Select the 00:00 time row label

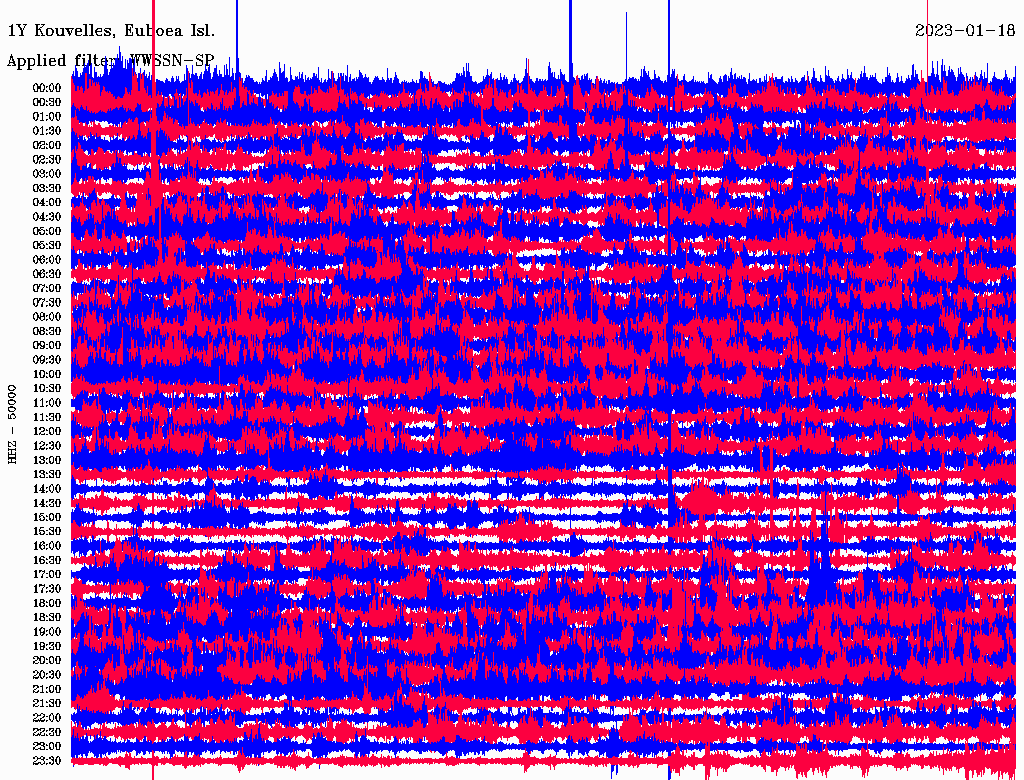(47, 88)
